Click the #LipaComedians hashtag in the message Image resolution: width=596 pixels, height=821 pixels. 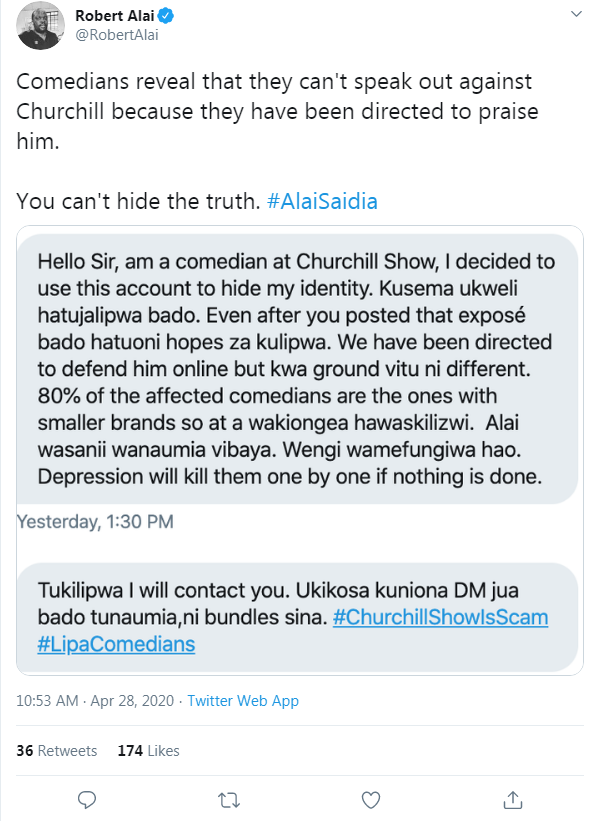pyautogui.click(x=116, y=645)
